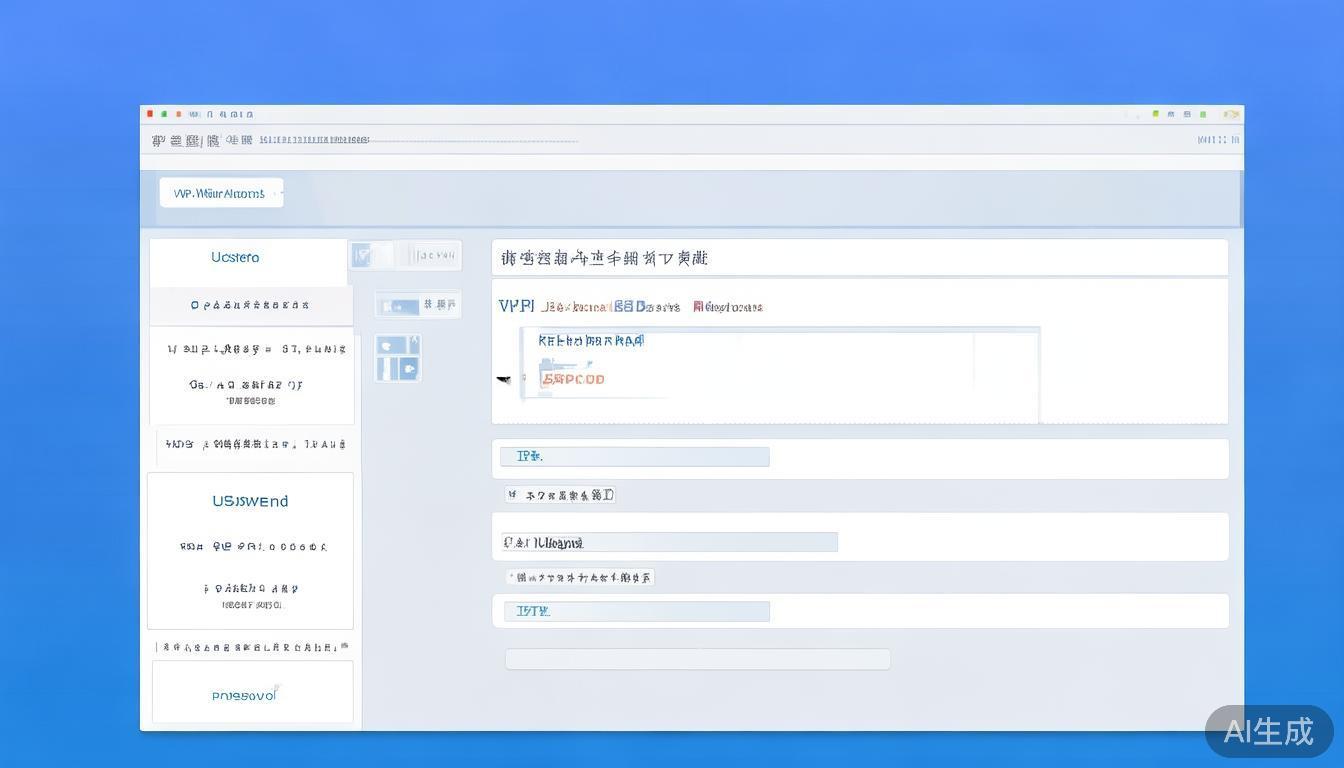Open the WP.WiiurAlcorns tab

221,193
